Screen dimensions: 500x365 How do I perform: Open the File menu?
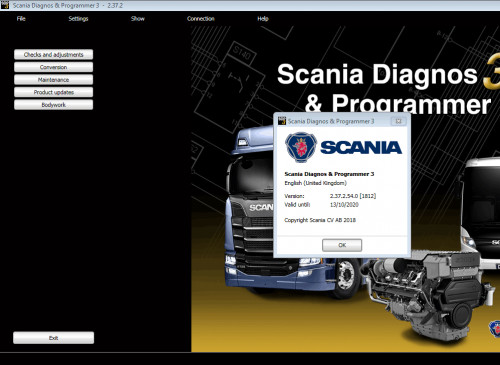(21, 19)
